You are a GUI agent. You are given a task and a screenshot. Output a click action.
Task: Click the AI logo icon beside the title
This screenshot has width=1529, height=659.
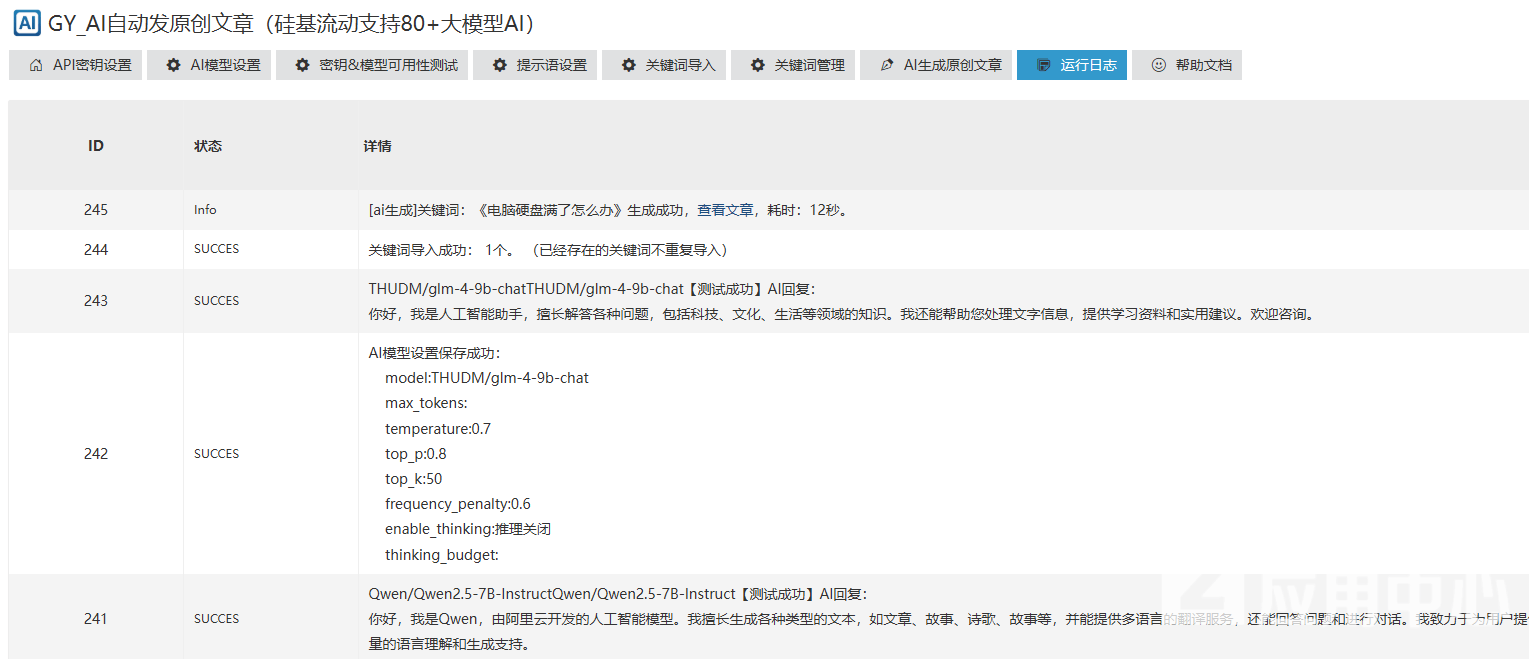(27, 23)
